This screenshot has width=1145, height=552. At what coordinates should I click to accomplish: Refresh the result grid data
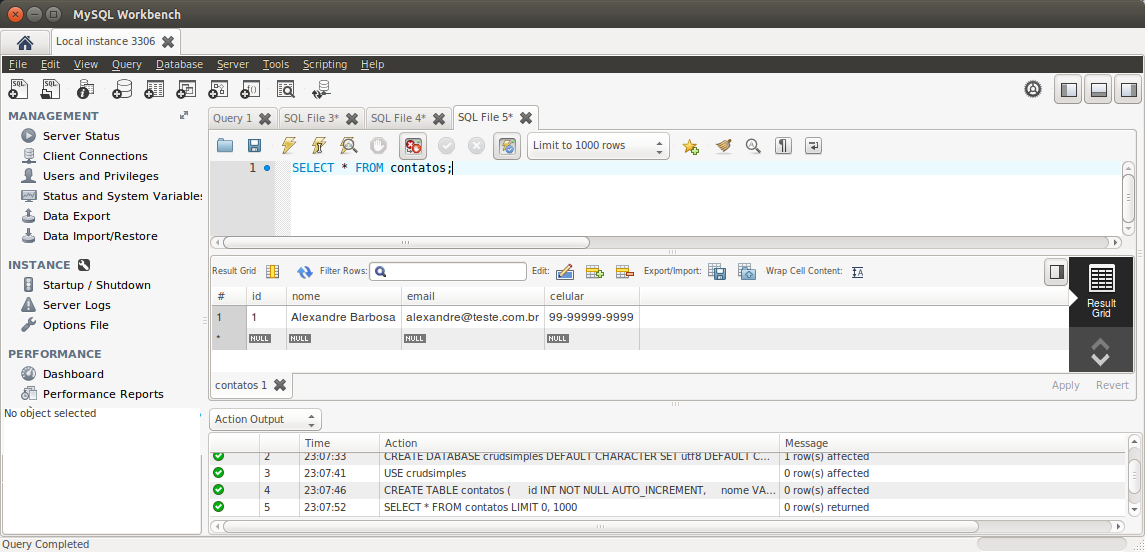point(305,272)
